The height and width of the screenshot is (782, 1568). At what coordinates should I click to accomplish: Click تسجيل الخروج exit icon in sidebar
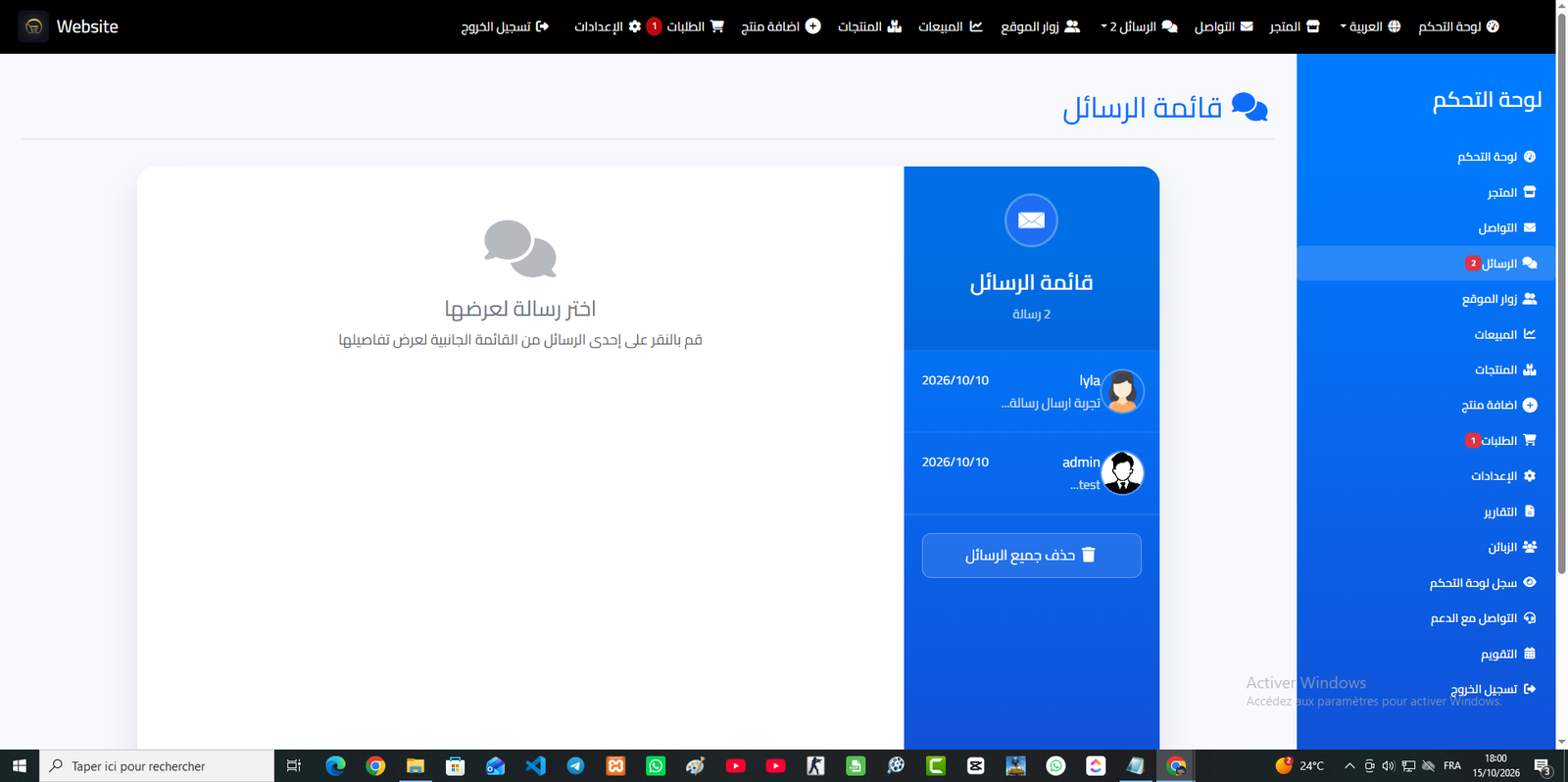coord(1530,689)
